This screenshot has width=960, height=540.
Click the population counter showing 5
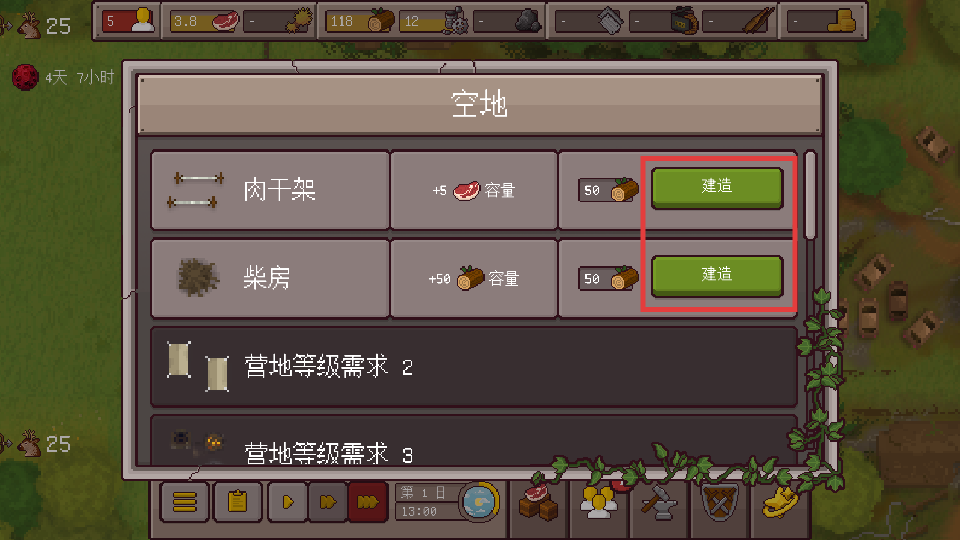(x=129, y=21)
